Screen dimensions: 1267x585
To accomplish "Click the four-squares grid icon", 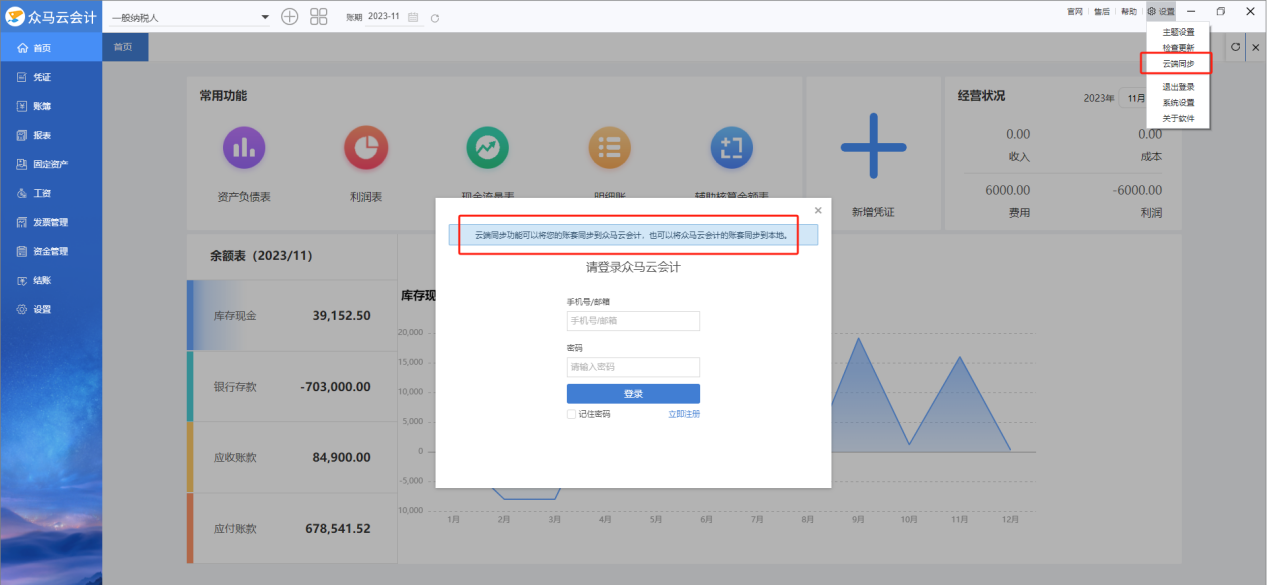I will [x=319, y=17].
